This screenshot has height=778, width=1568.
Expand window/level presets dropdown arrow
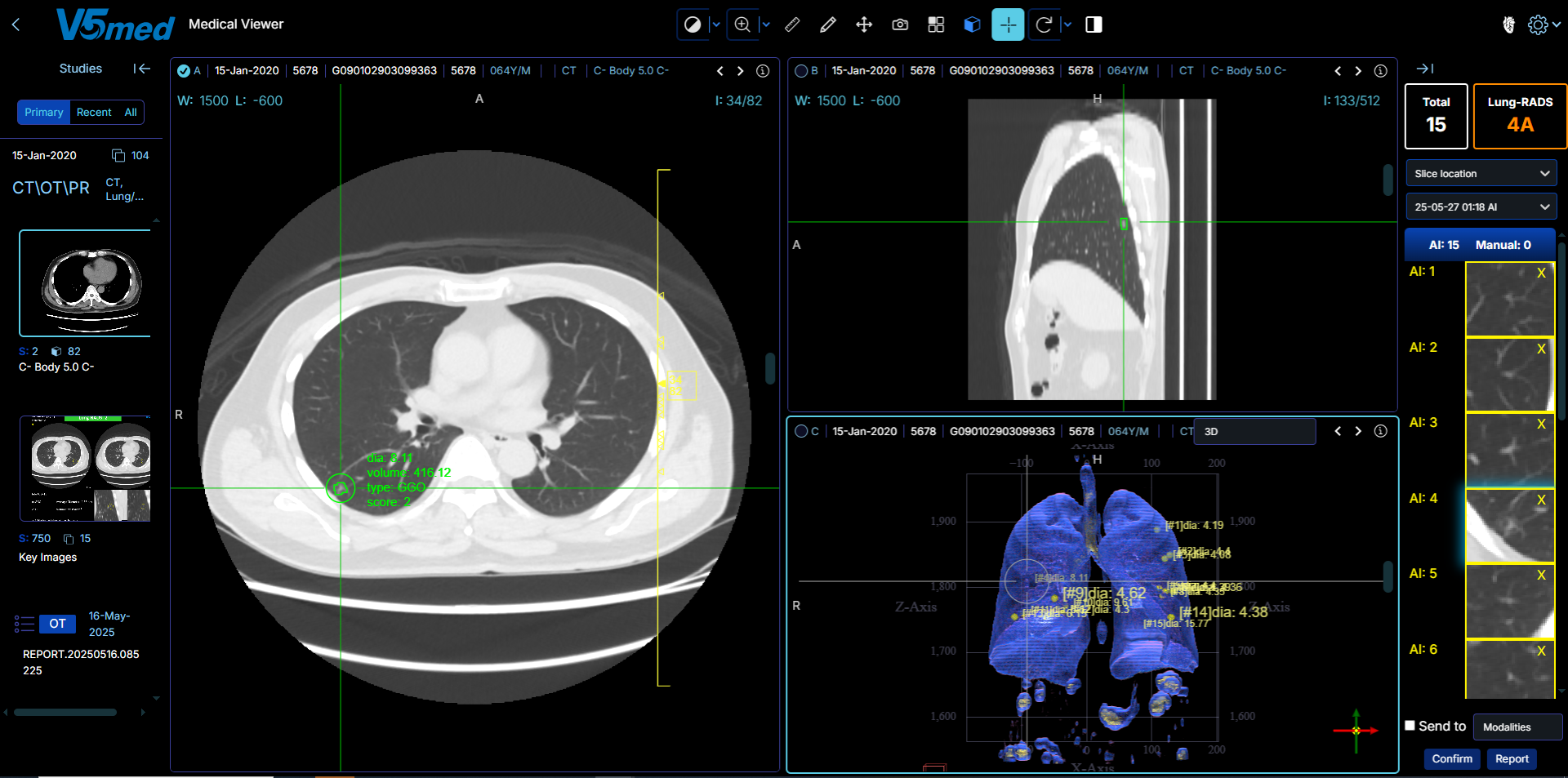click(715, 24)
